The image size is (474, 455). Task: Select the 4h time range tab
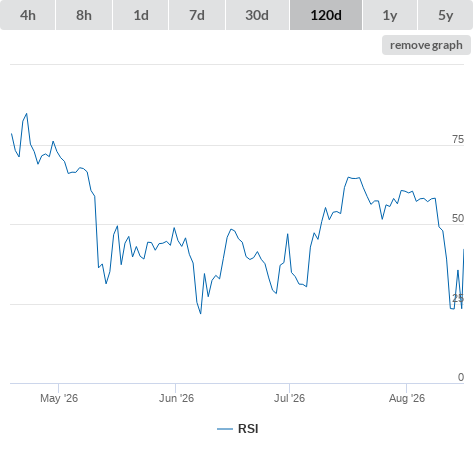[x=28, y=15]
